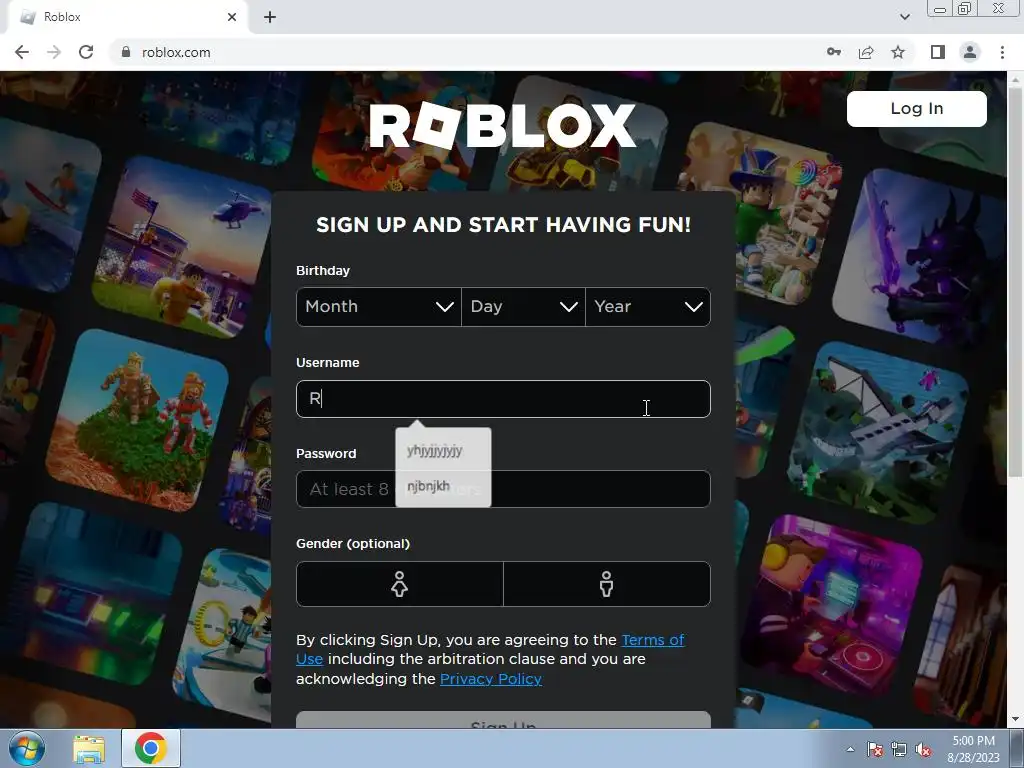Click the ROBLOX logo
This screenshot has height=768, width=1024.
pyautogui.click(x=502, y=125)
